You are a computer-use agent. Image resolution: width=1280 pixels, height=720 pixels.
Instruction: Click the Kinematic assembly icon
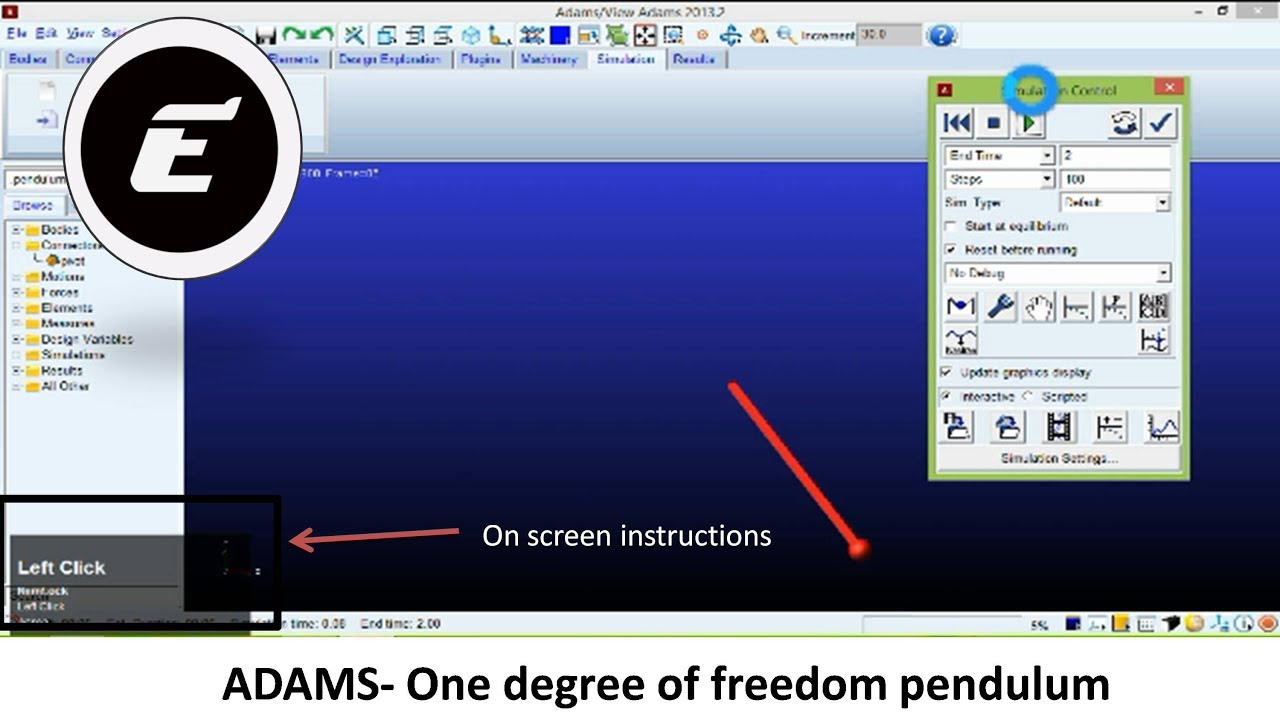tap(960, 341)
